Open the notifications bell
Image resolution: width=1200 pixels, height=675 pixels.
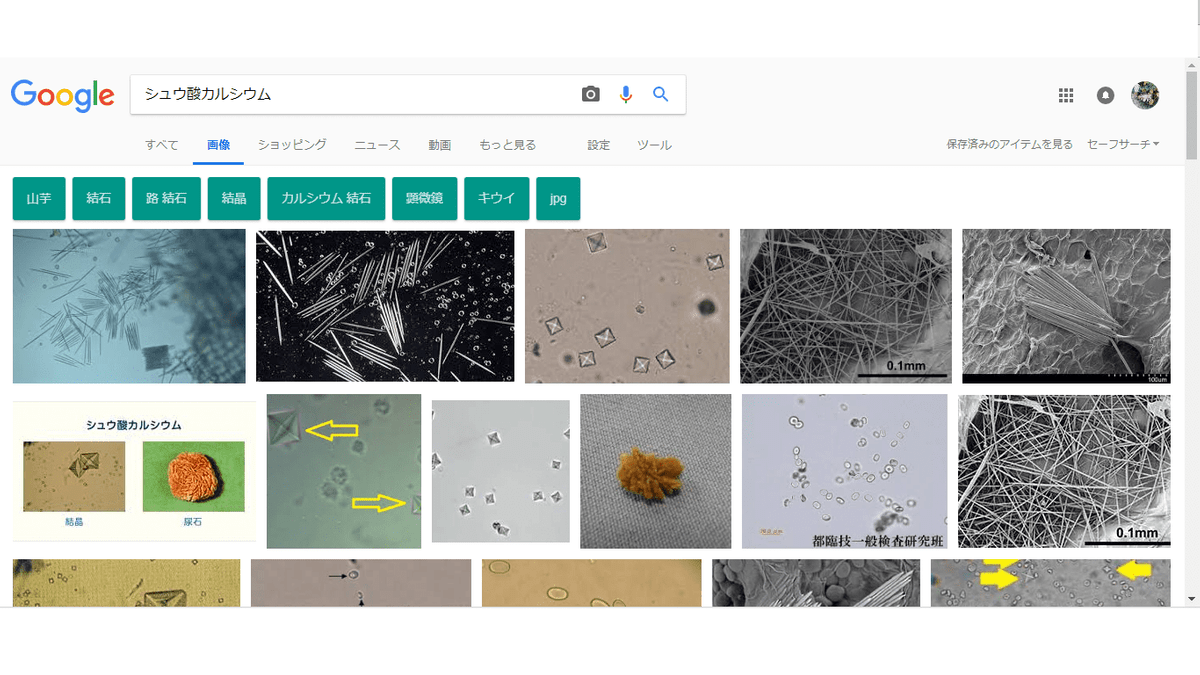coord(1105,95)
